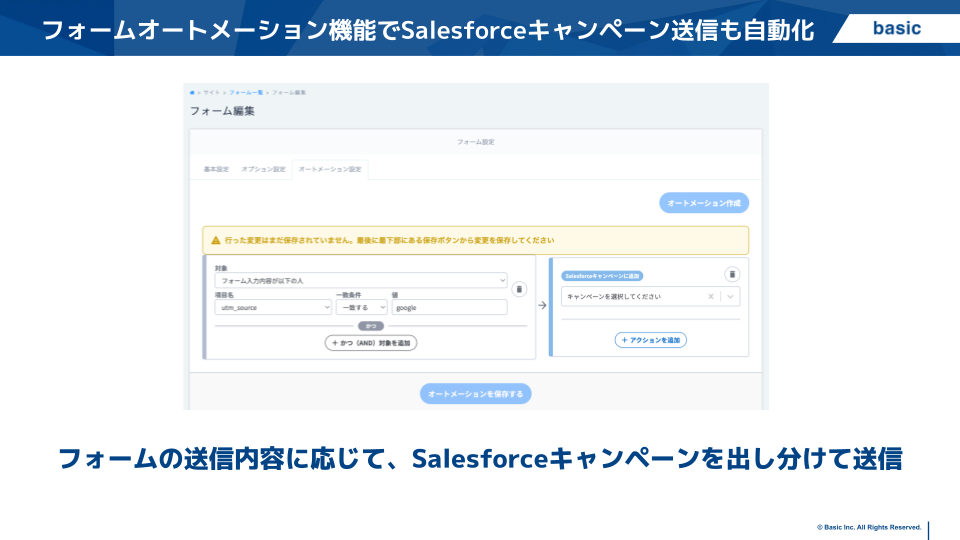The image size is (960, 540).
Task: Click the キャンペーンを選択してください select field
Action: (x=651, y=296)
